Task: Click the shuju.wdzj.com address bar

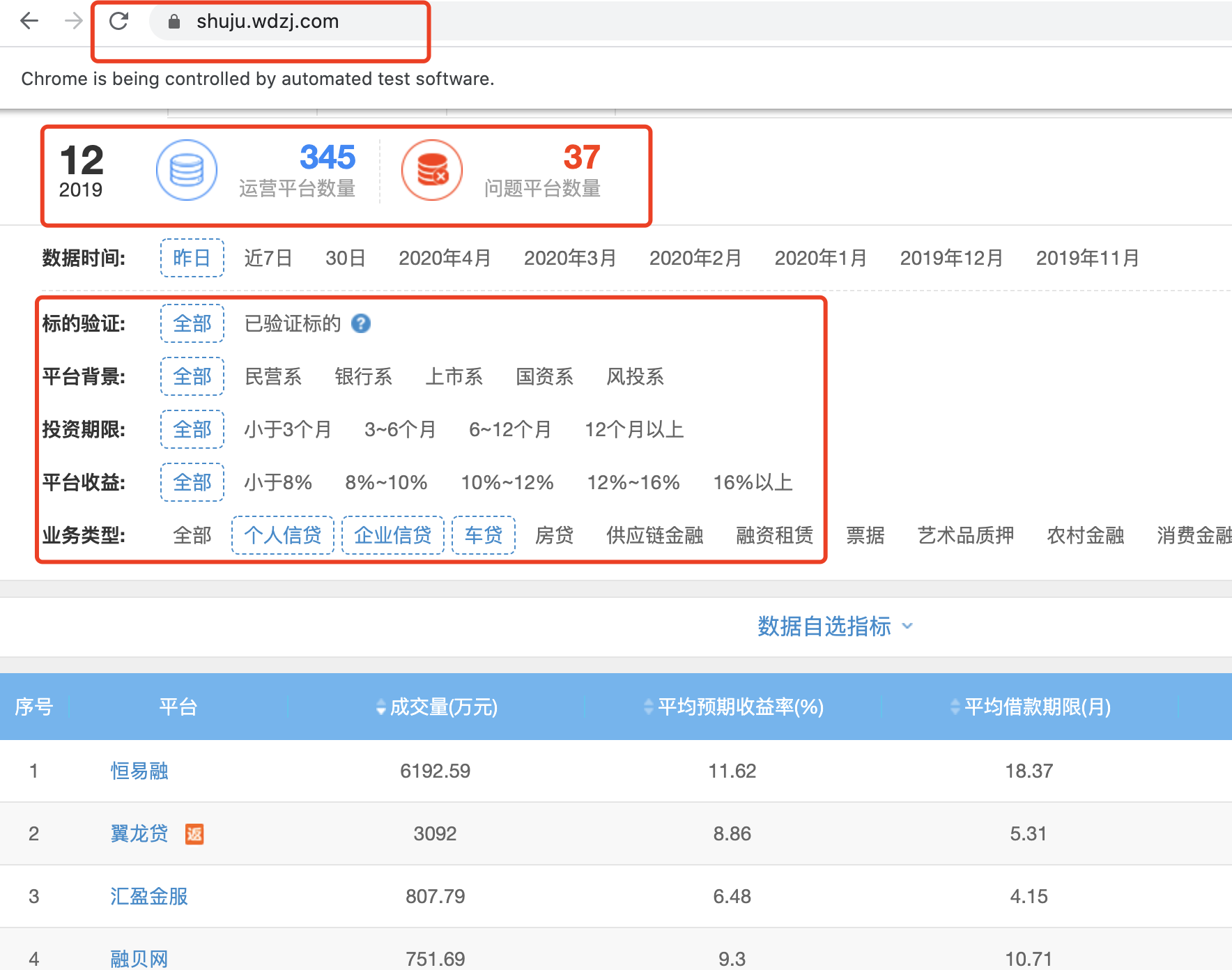Action: coord(268,22)
